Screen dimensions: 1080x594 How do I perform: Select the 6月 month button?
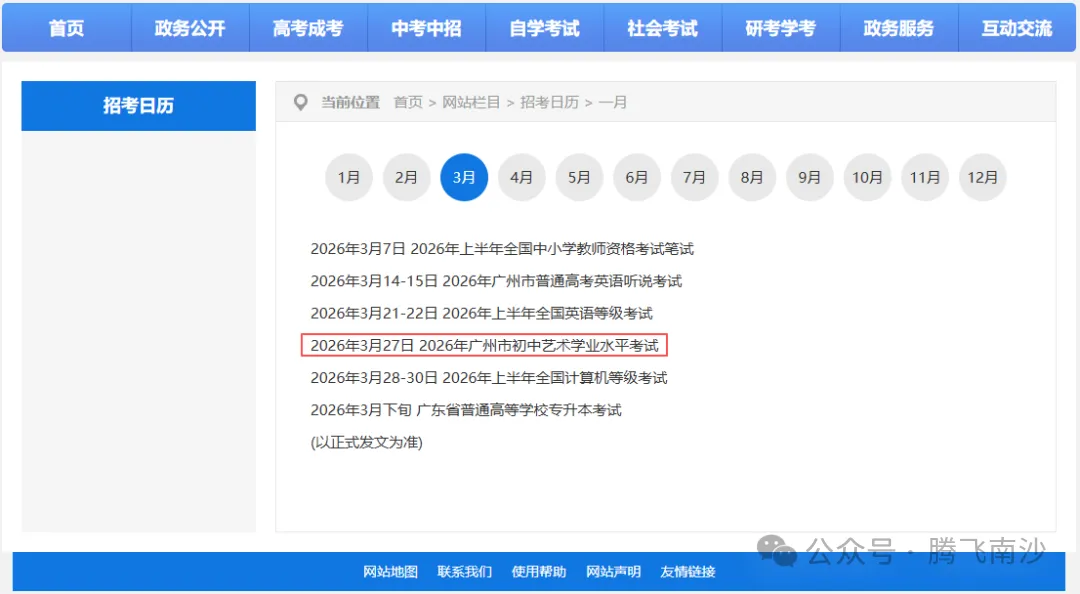coord(637,177)
